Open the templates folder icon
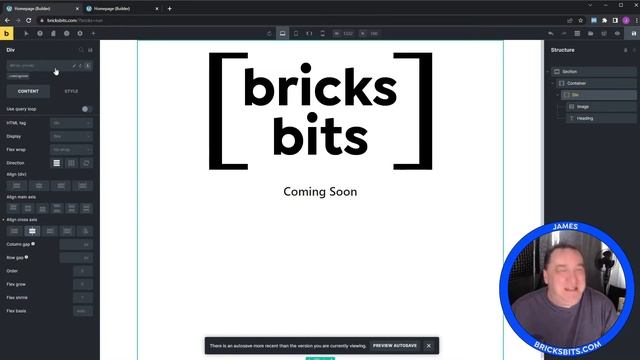This screenshot has width=640, height=360. pyautogui.click(x=591, y=33)
